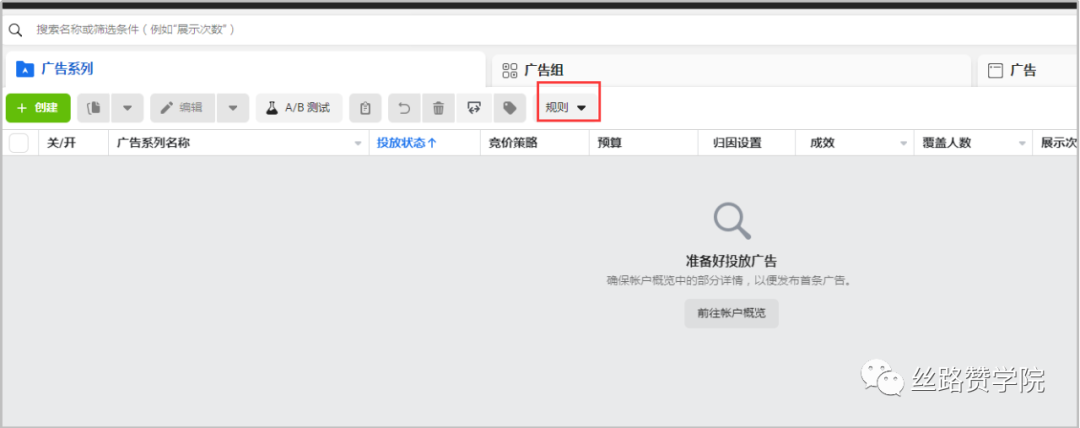Open the A/B 测试 button

[299, 108]
